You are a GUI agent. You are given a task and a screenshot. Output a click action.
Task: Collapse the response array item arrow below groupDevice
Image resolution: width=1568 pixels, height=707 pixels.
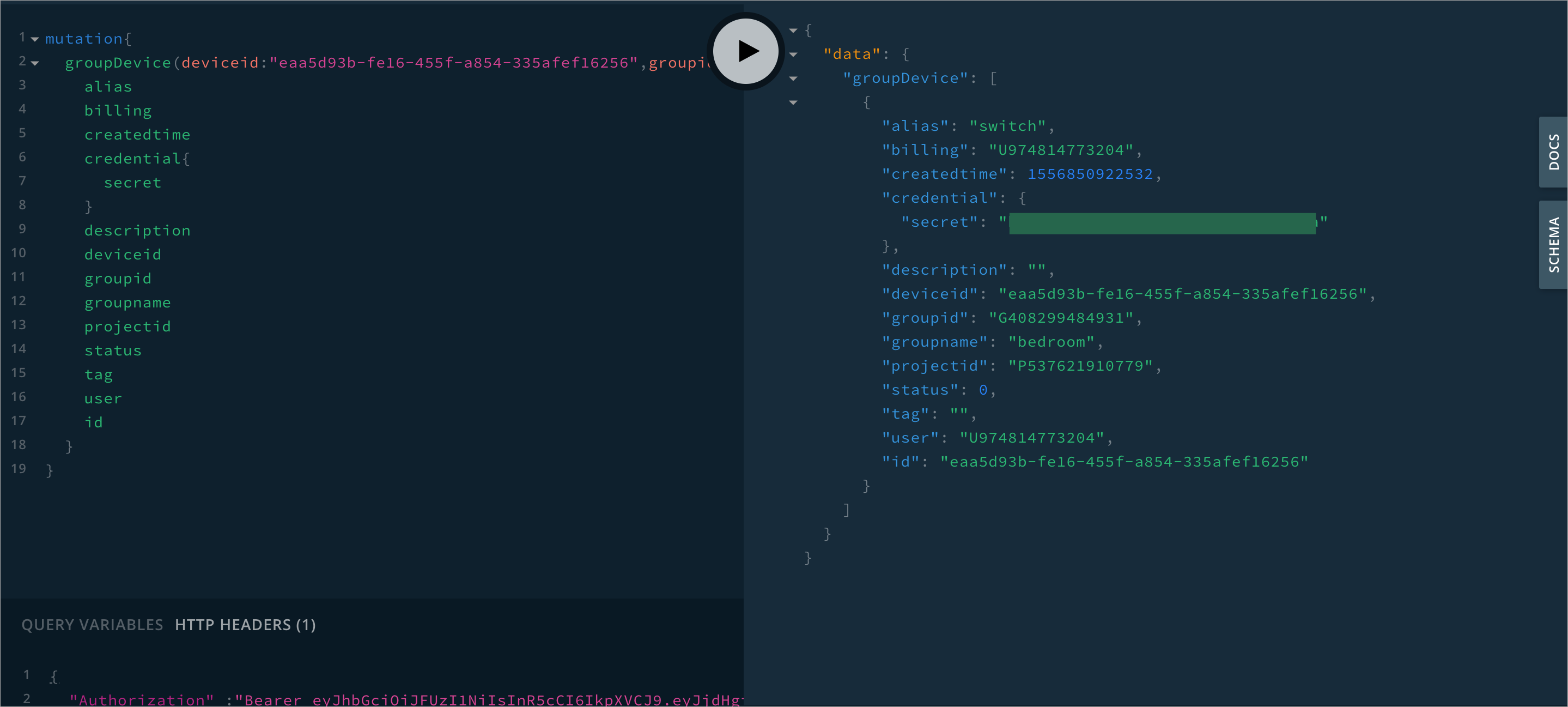click(x=793, y=103)
